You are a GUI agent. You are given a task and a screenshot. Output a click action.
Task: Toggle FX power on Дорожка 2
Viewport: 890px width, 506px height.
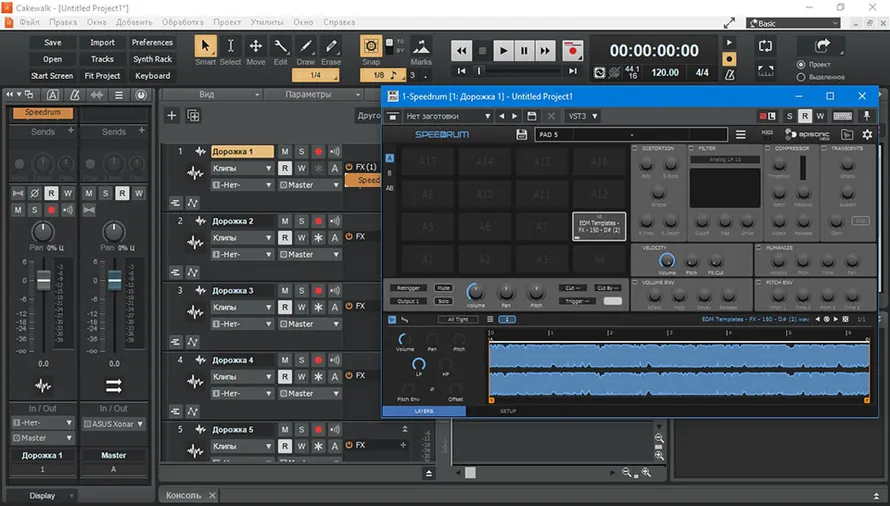pos(349,236)
